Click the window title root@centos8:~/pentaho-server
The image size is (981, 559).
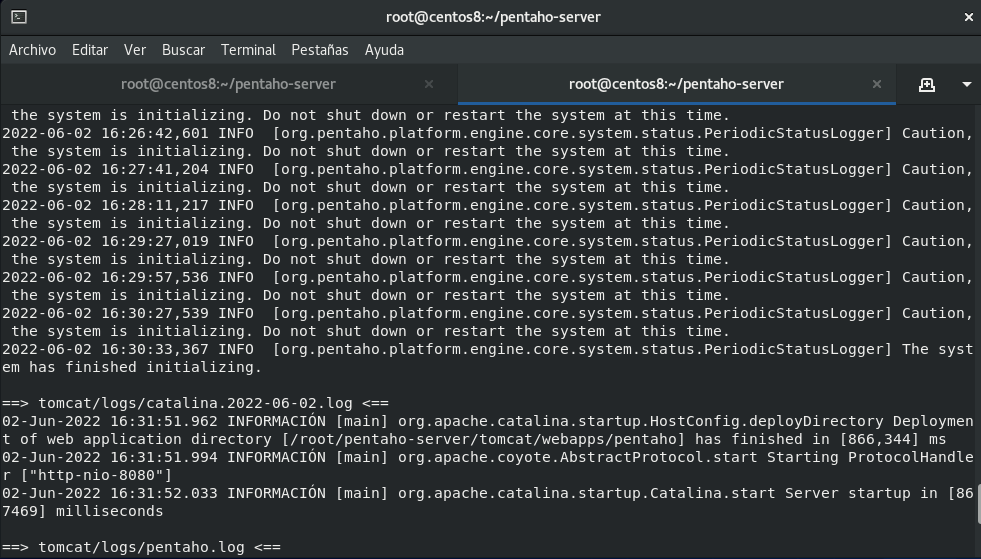[x=493, y=17]
